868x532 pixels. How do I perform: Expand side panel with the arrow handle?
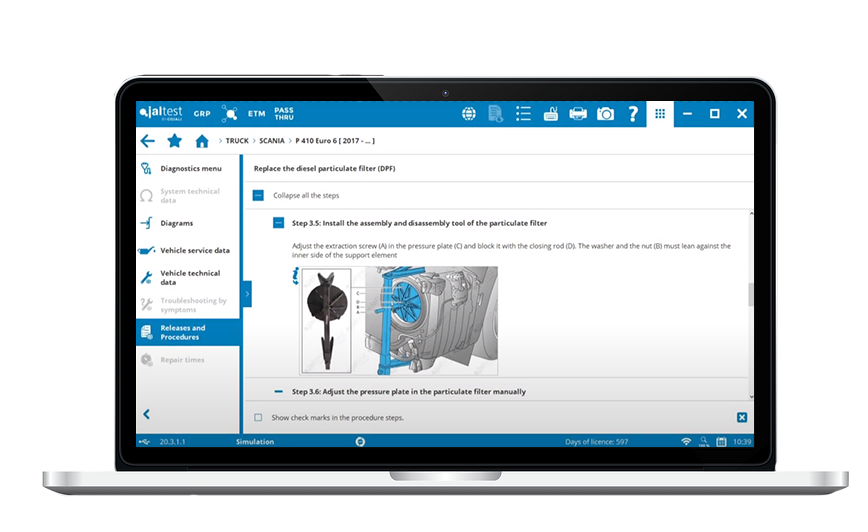247,293
